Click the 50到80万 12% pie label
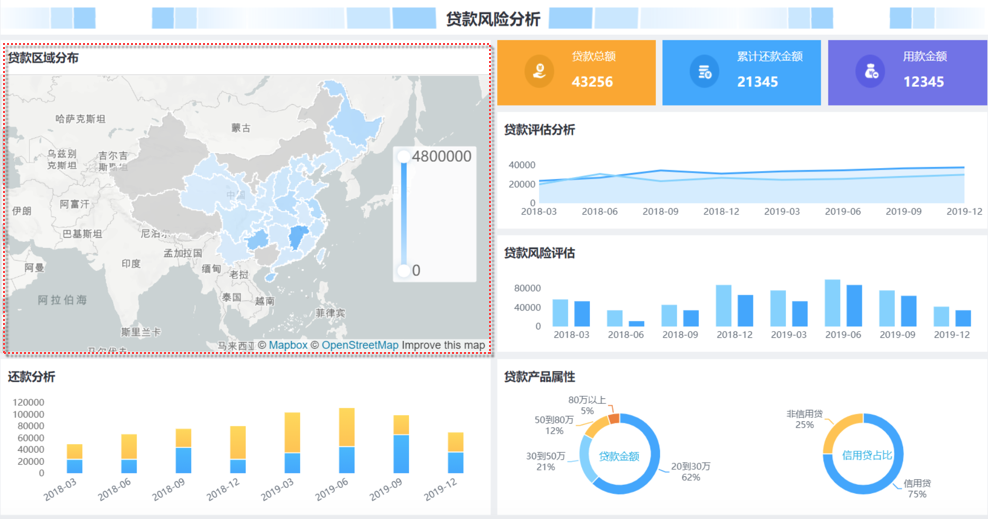 click(x=554, y=425)
